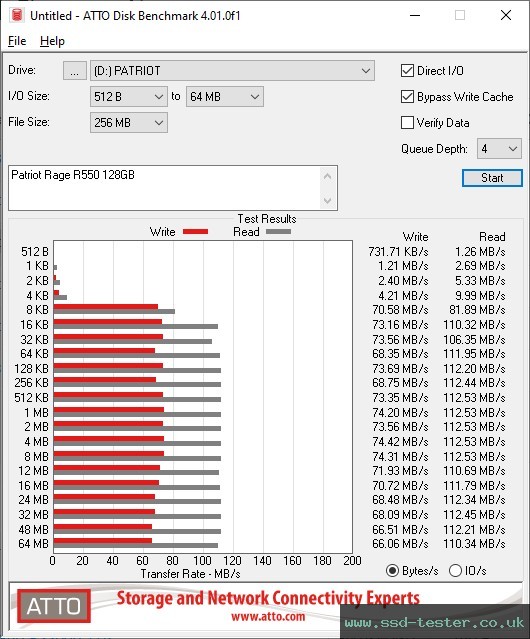Click the 66.06 MB/s write result
Screen dimensions: 530x639
coord(400,544)
